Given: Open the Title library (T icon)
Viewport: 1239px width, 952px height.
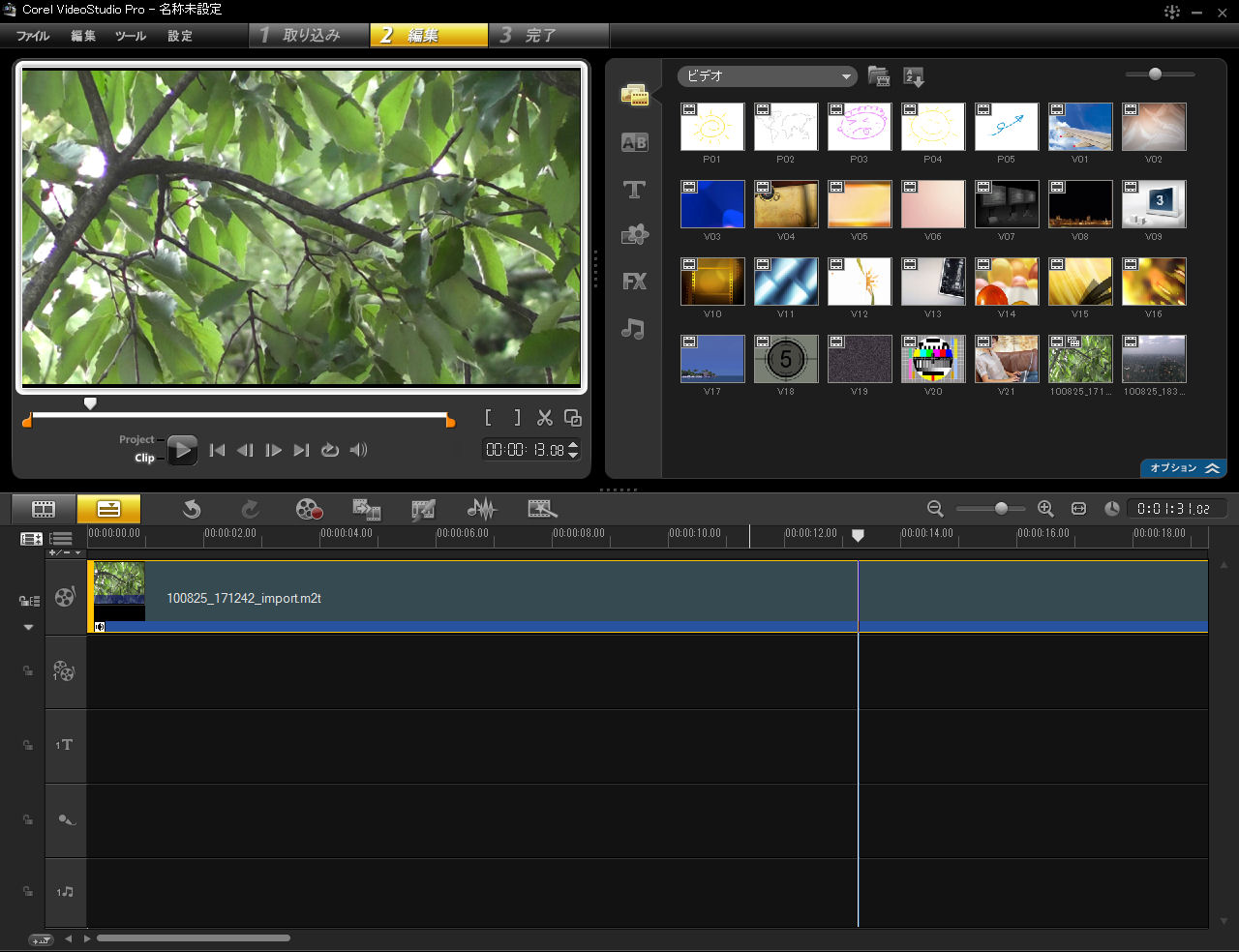Looking at the screenshot, I should pos(634,190).
